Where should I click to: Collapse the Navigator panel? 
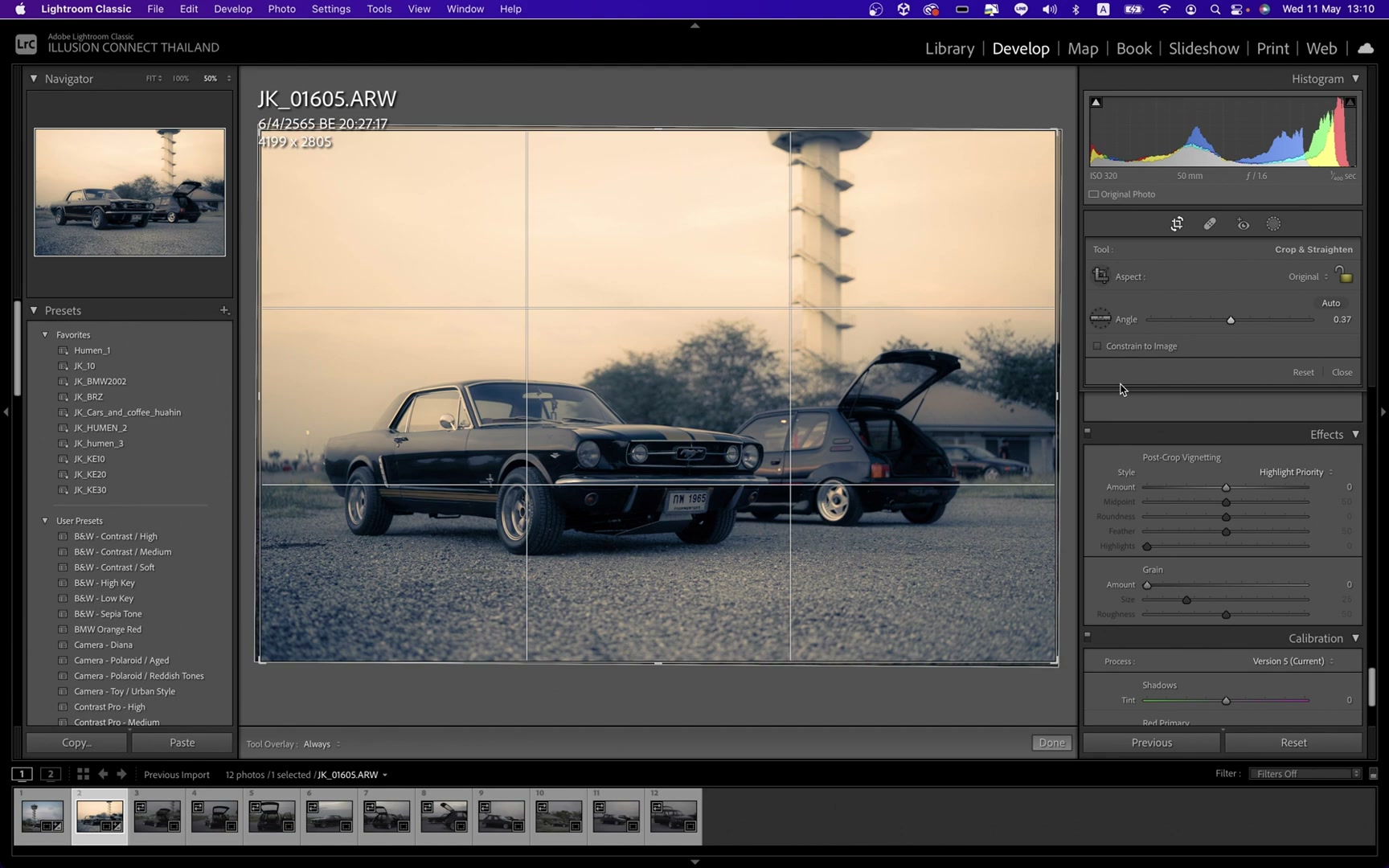pyautogui.click(x=34, y=79)
